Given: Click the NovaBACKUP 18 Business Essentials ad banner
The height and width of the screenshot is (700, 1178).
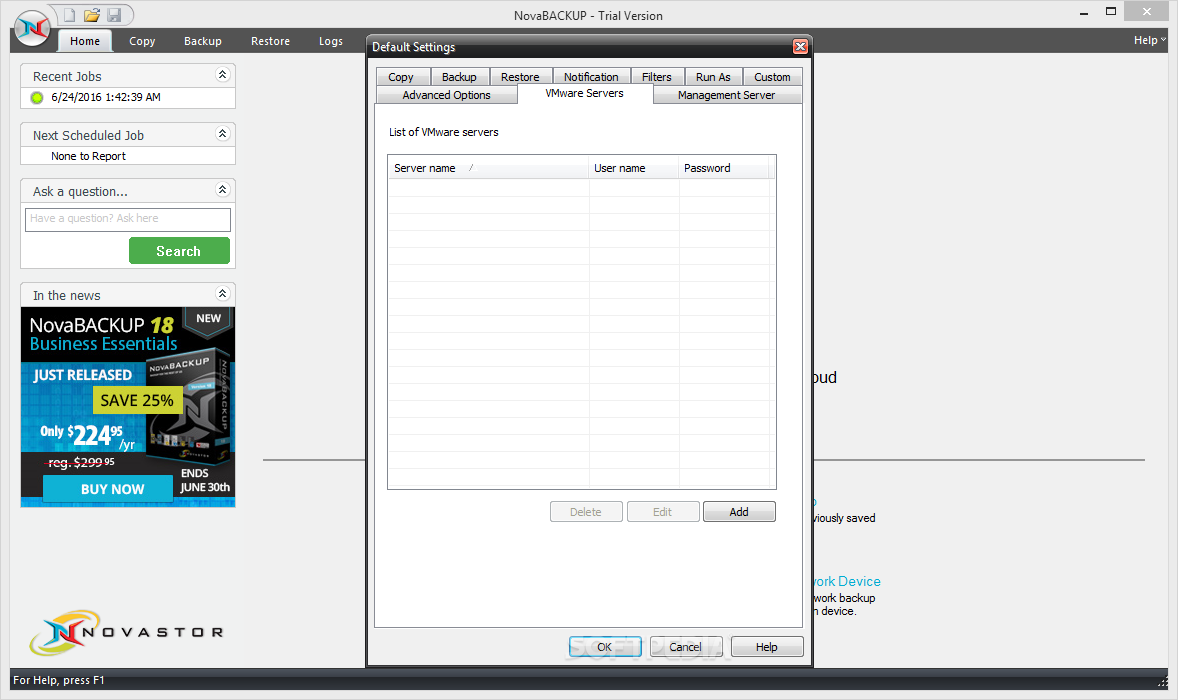Looking at the screenshot, I should (x=128, y=407).
